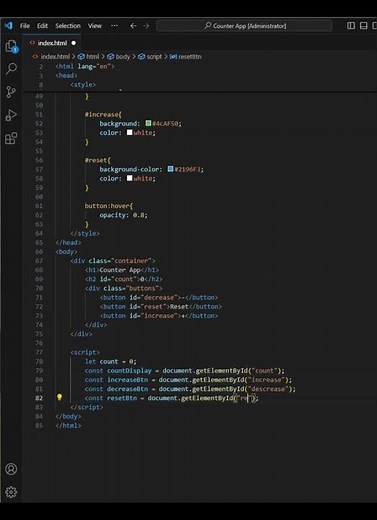This screenshot has height=520, width=377.
Task: Open the #2196F3 blue color swatch
Action: (x=170, y=169)
